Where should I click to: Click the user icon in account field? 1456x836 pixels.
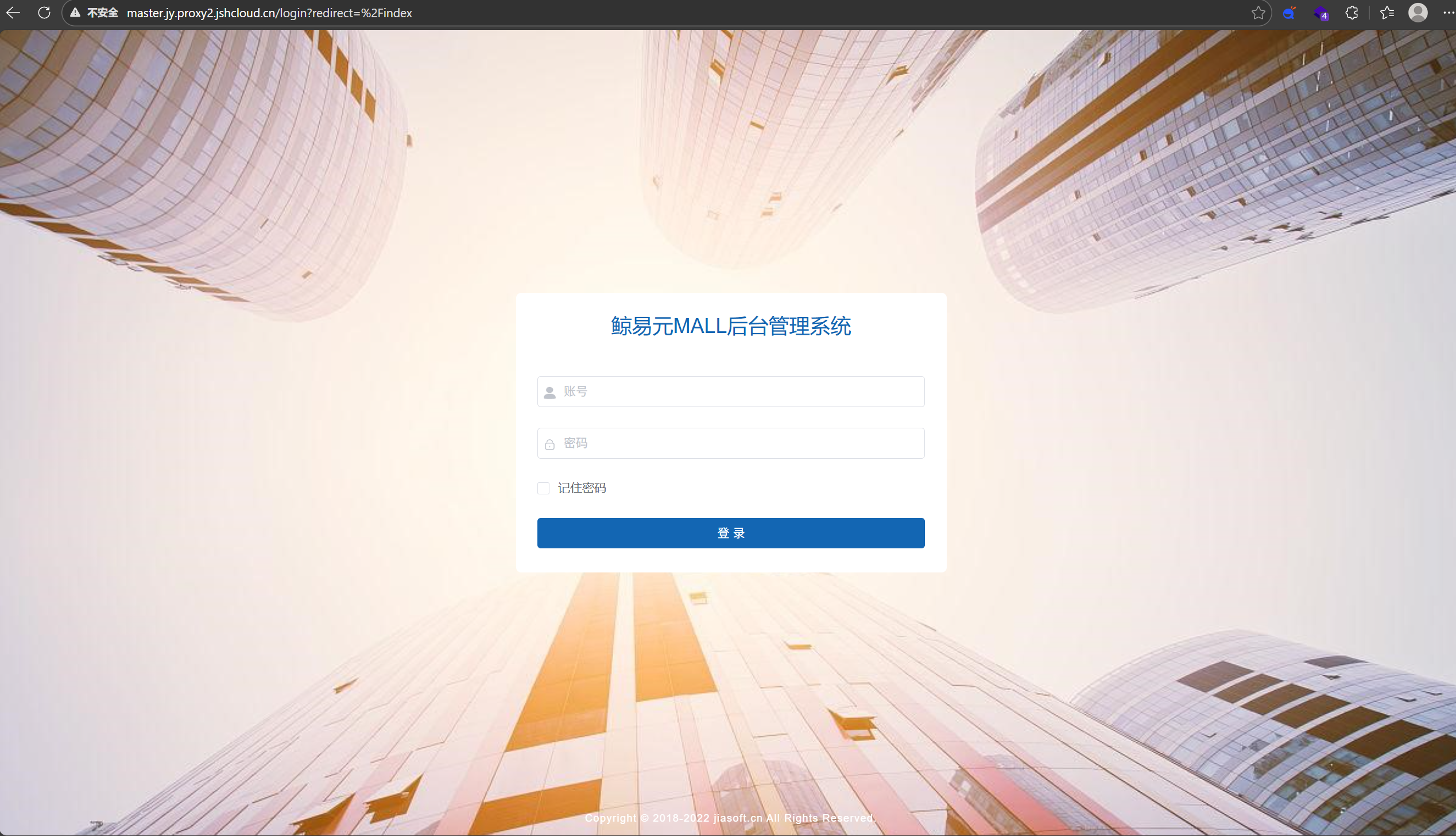[549, 392]
